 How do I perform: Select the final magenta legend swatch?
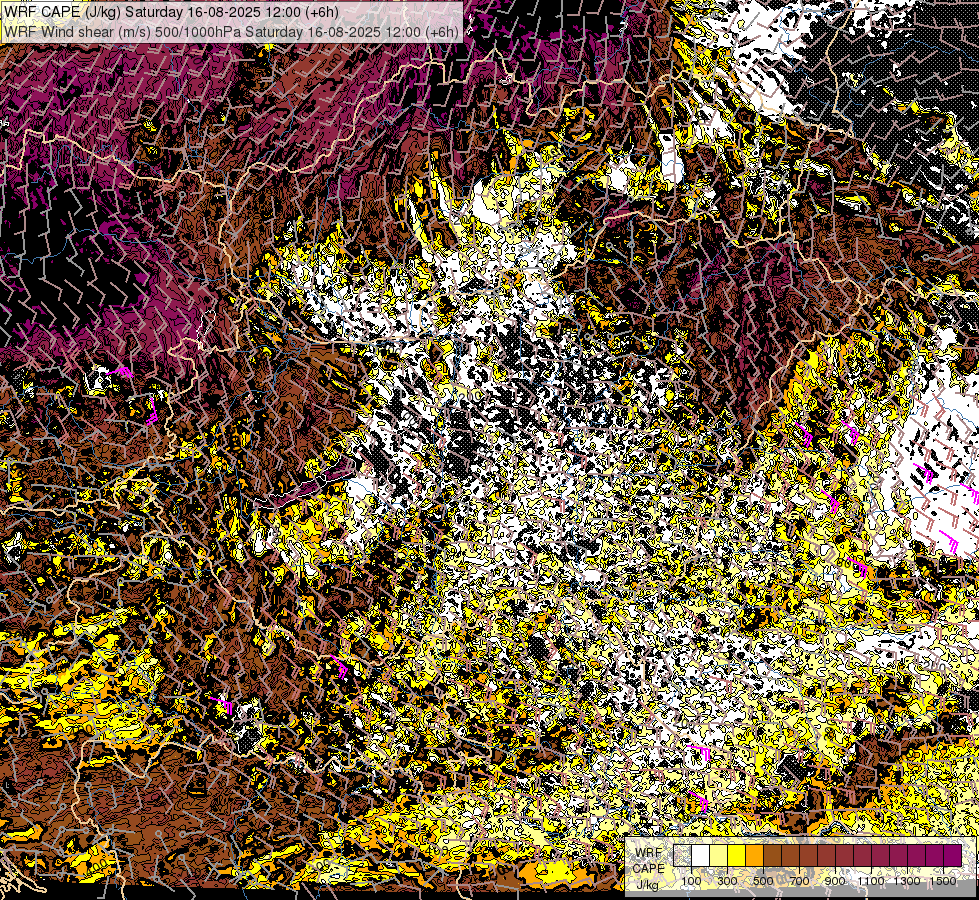coord(952,855)
